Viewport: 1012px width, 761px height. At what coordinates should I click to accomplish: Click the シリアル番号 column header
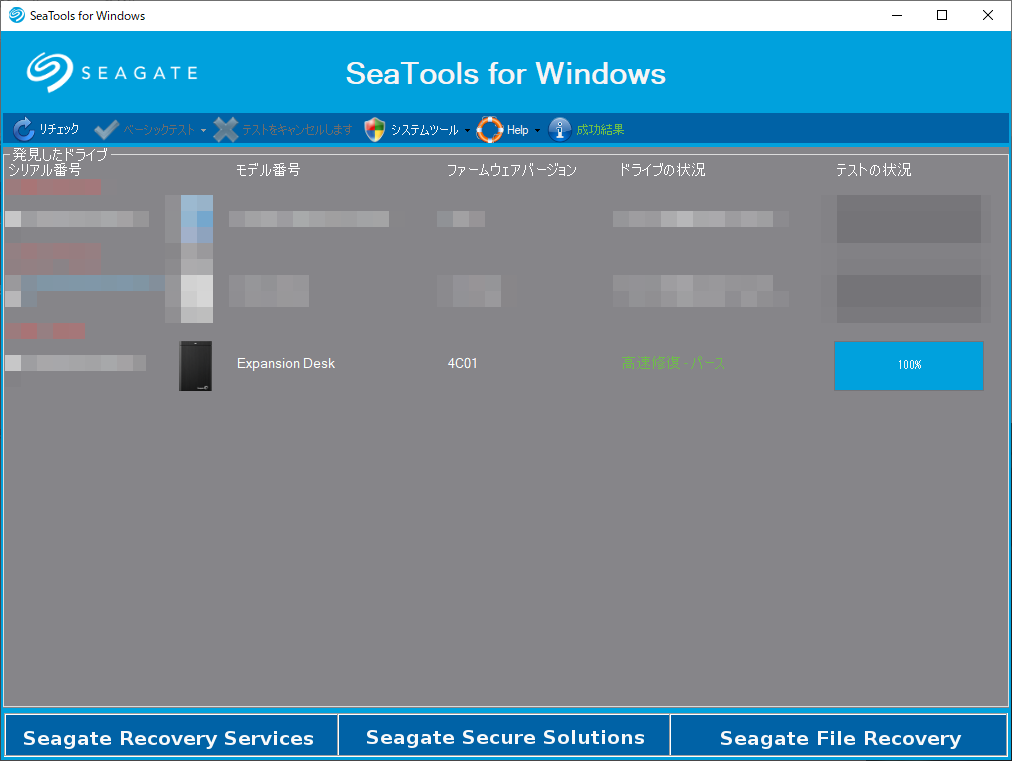click(45, 170)
